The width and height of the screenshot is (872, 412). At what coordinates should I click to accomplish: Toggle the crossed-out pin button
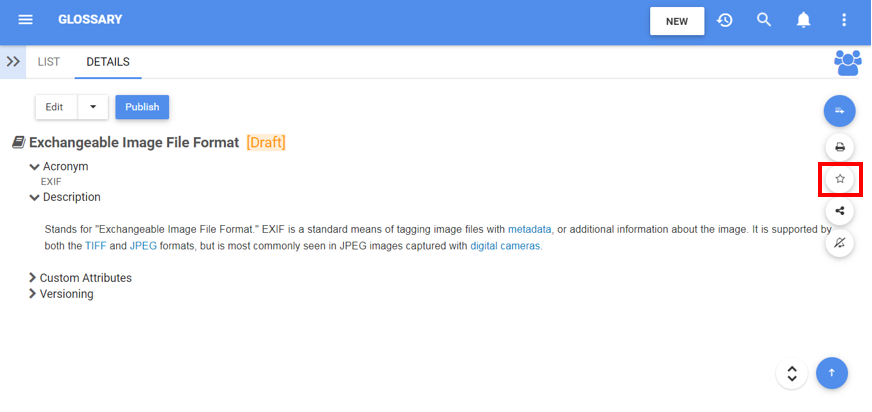(x=840, y=243)
